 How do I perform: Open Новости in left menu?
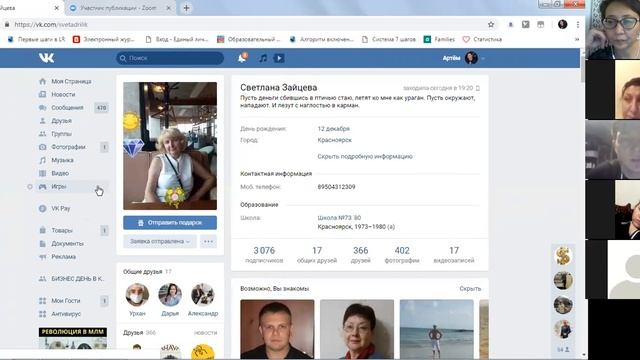[63, 94]
